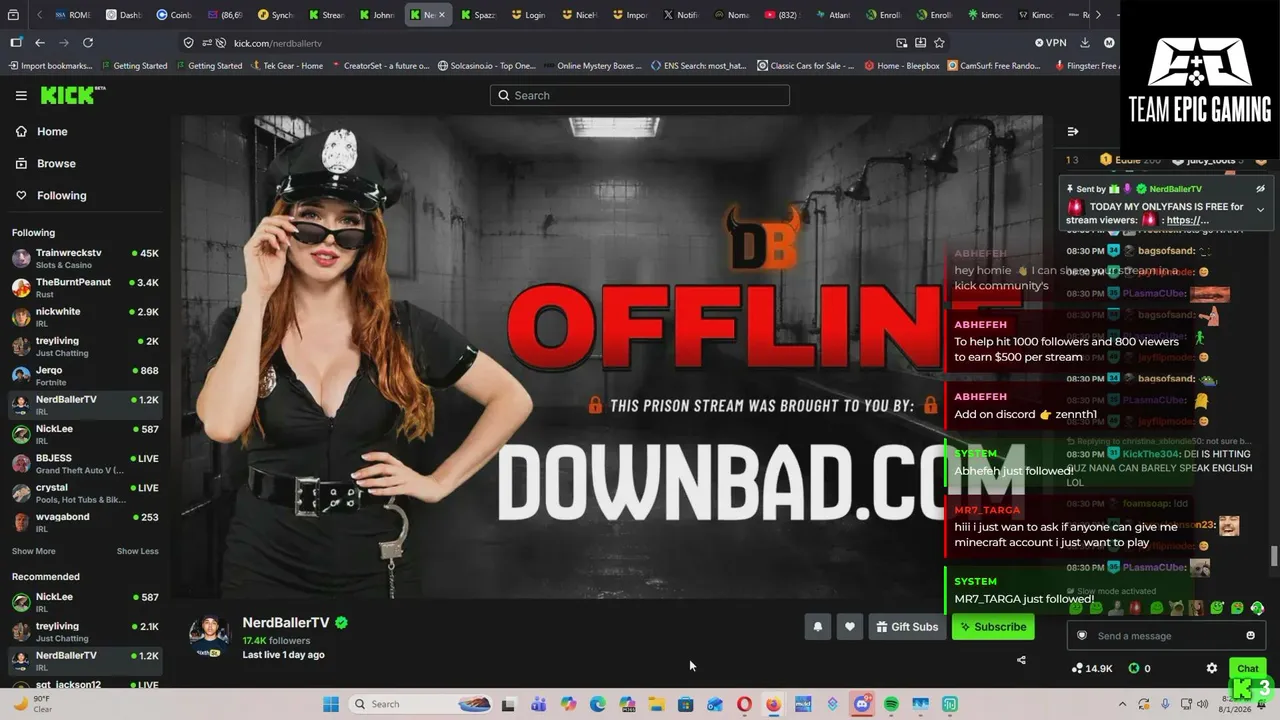
Task: Expand the pinned message chevron
Action: [x=1260, y=210]
